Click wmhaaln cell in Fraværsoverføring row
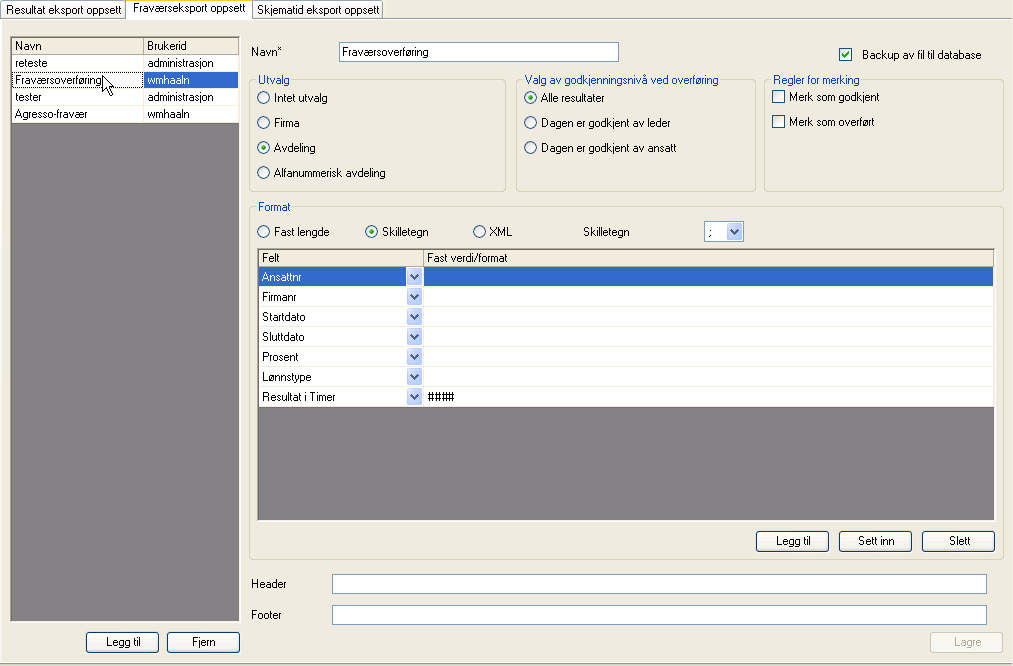The image size is (1013, 666). click(x=191, y=80)
